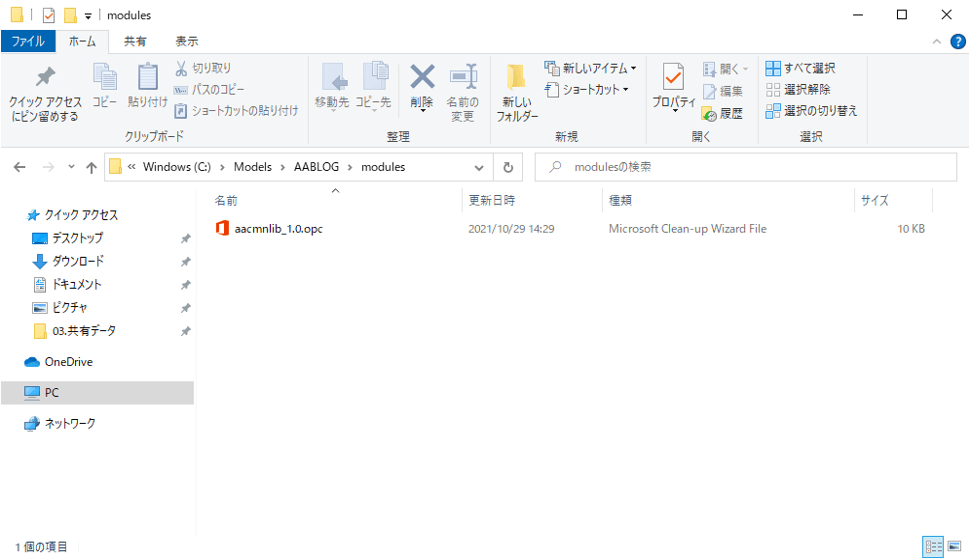Viewport: 970px width, 559px height.
Task: Click Paste shortcut (ショートカットの貼り付け)
Action: (x=236, y=111)
